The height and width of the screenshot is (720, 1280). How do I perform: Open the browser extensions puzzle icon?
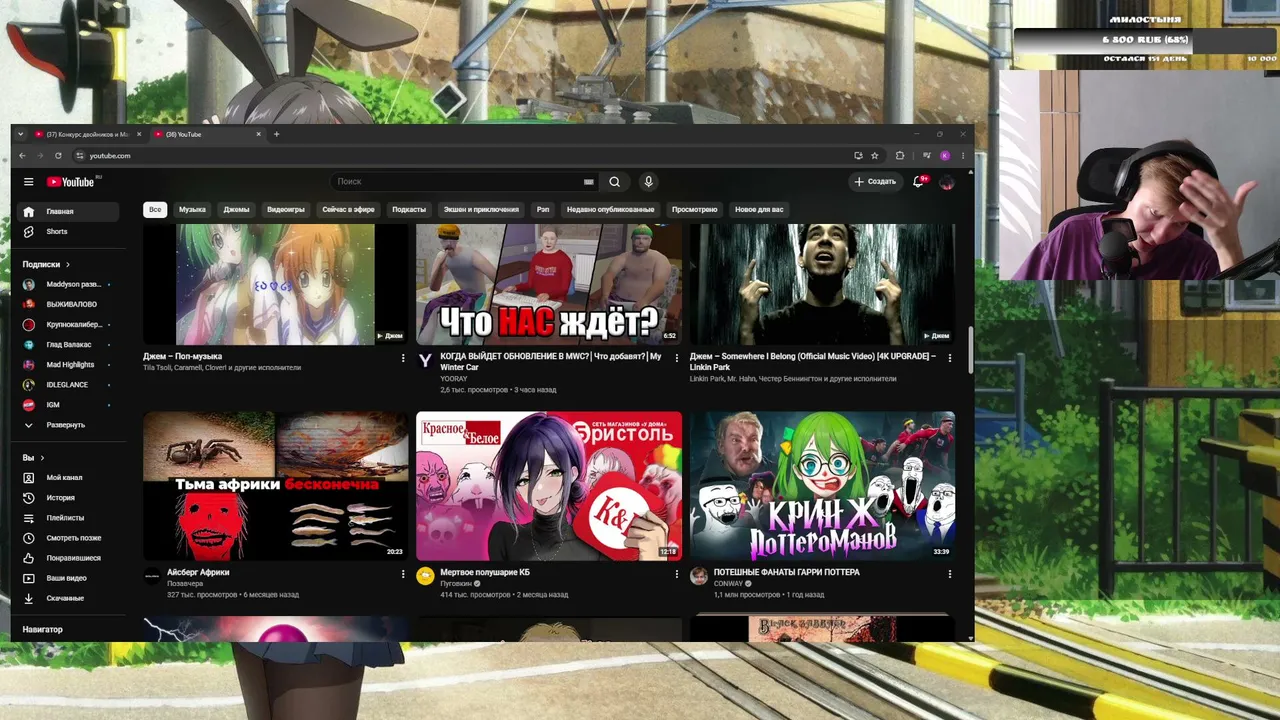[x=900, y=156]
